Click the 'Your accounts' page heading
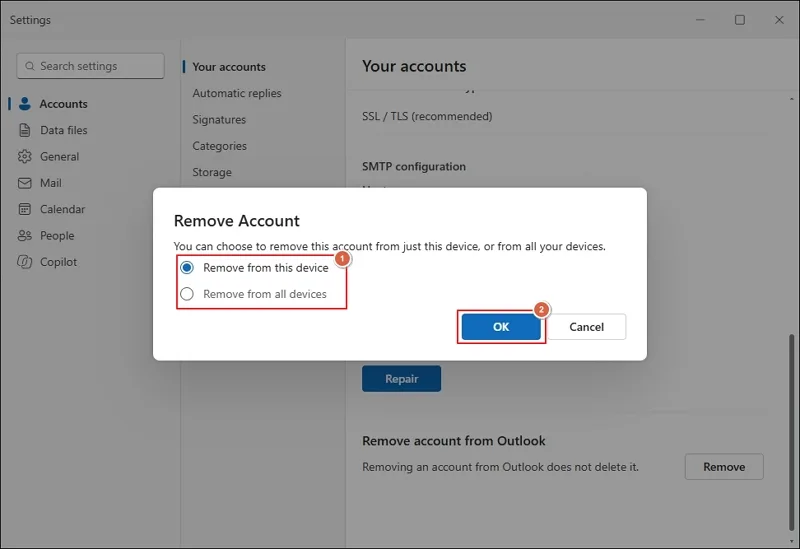Viewport: 800px width, 549px height. point(414,66)
